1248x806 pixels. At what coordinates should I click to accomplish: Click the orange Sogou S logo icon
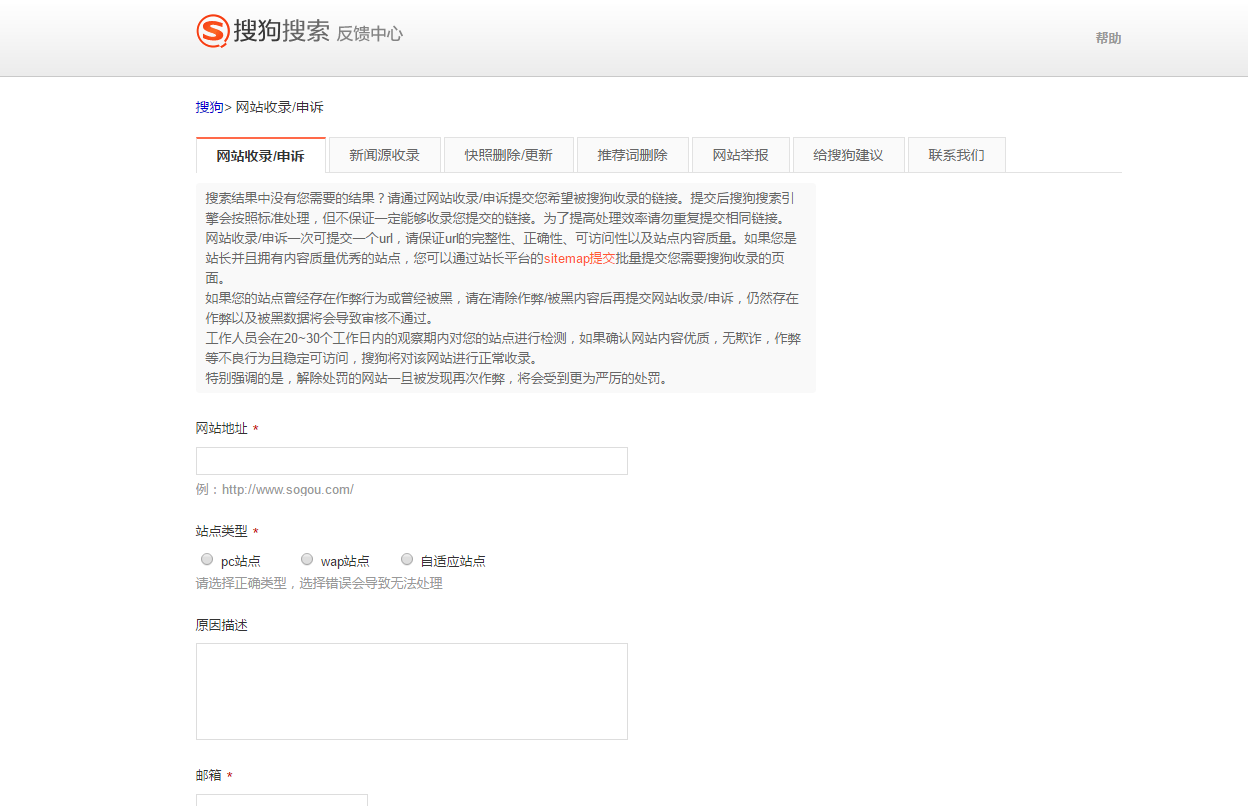(212, 31)
